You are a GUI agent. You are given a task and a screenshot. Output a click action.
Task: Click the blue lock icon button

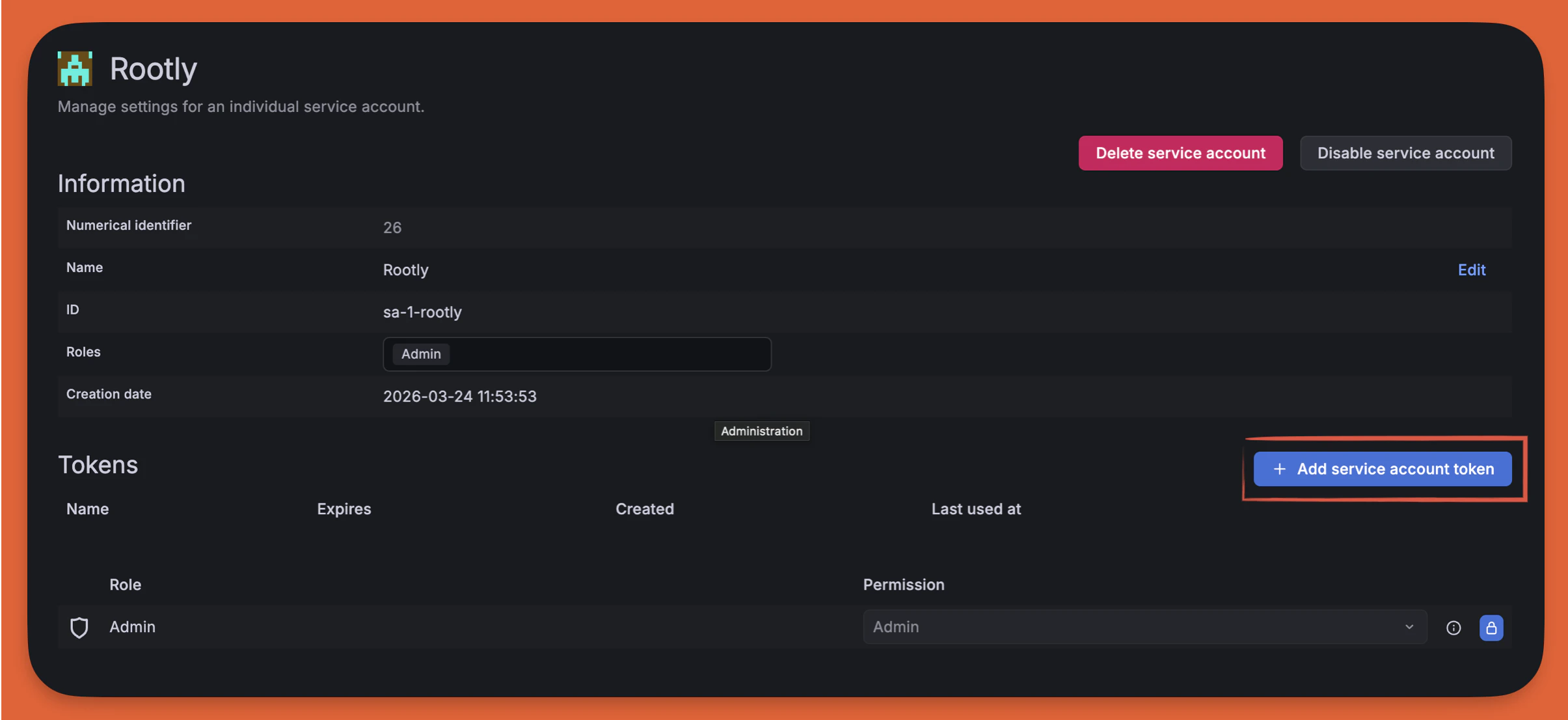1491,628
